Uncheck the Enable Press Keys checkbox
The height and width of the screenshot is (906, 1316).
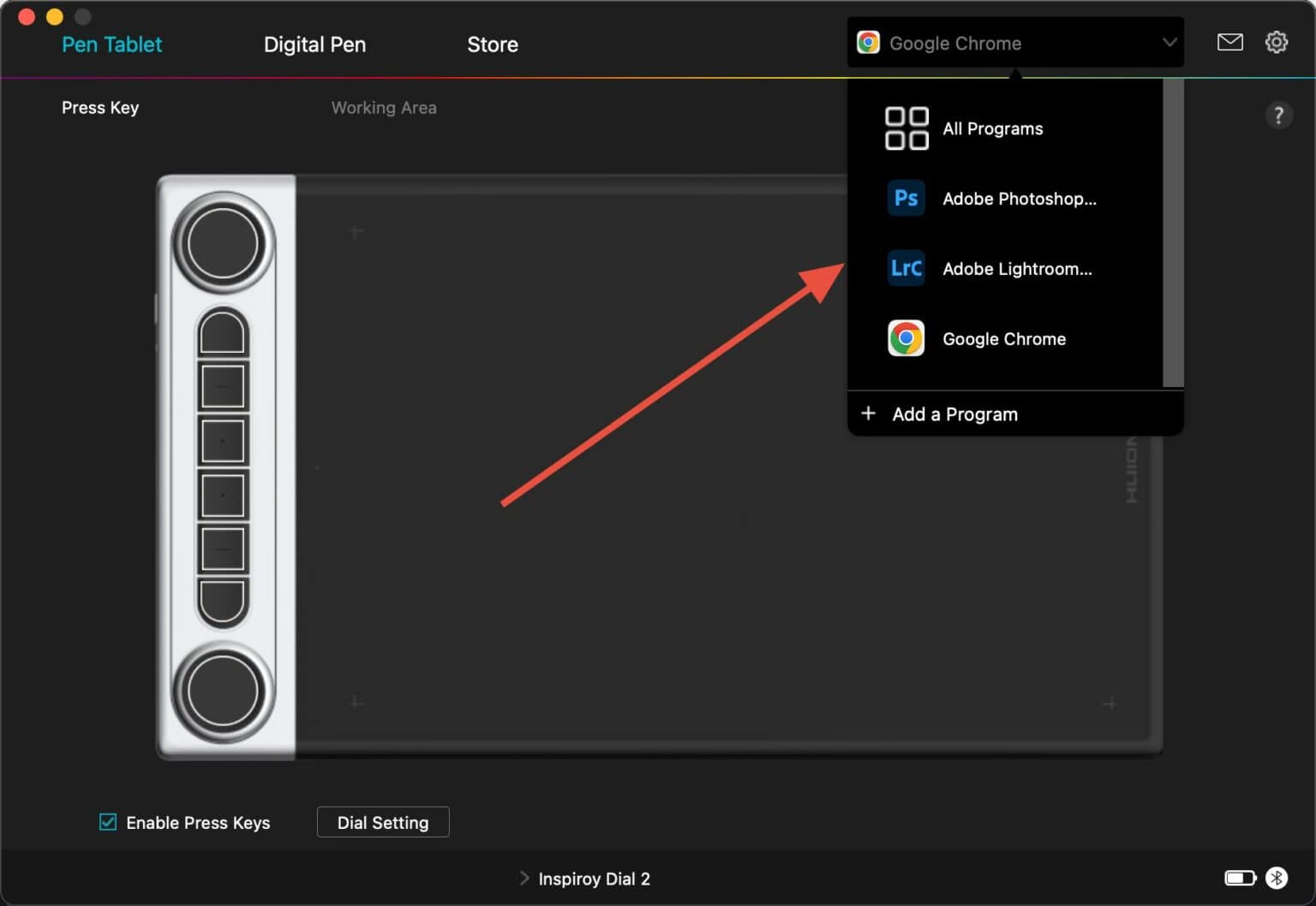(108, 822)
